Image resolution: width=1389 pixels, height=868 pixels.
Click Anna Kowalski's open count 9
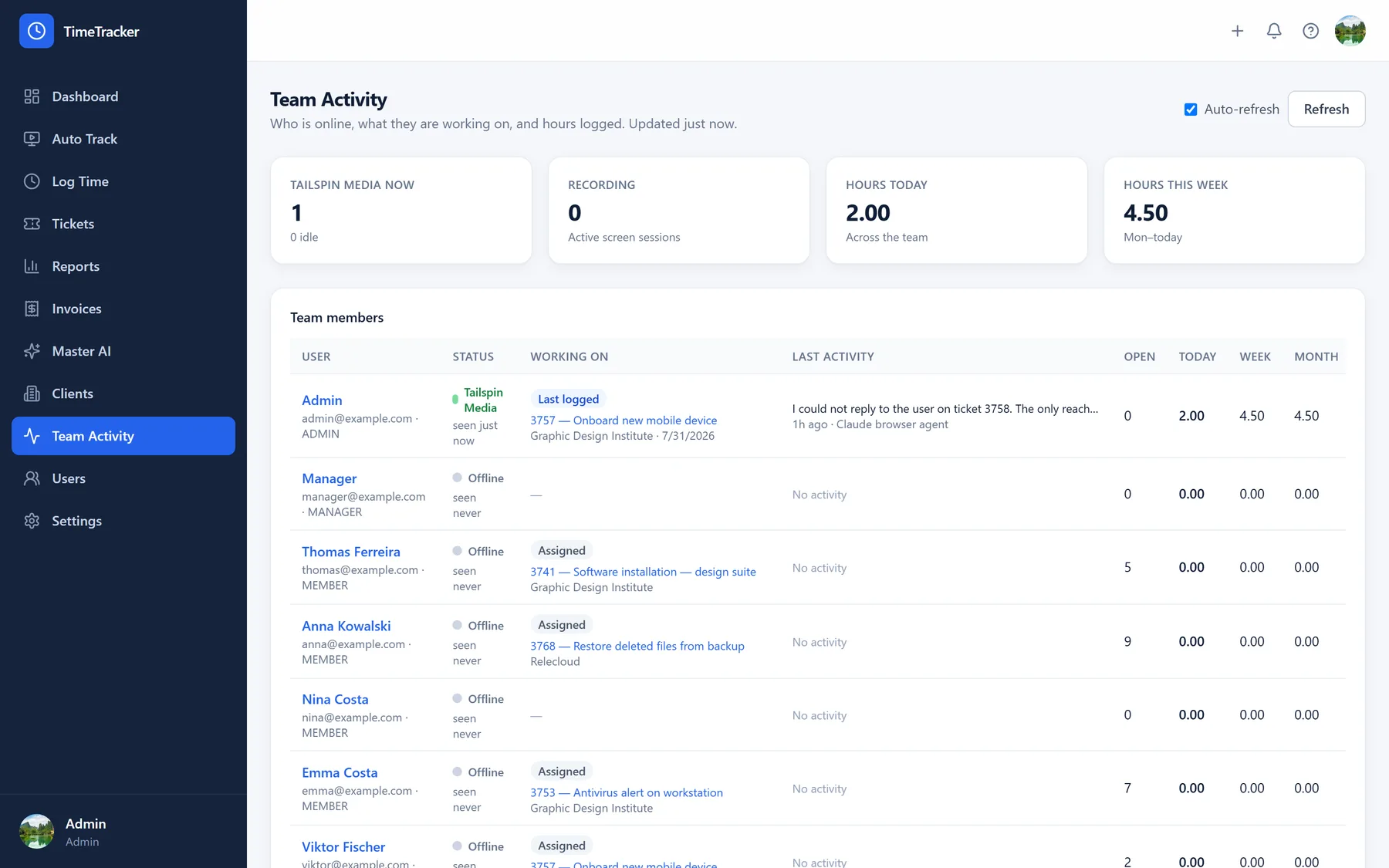[x=1127, y=641]
